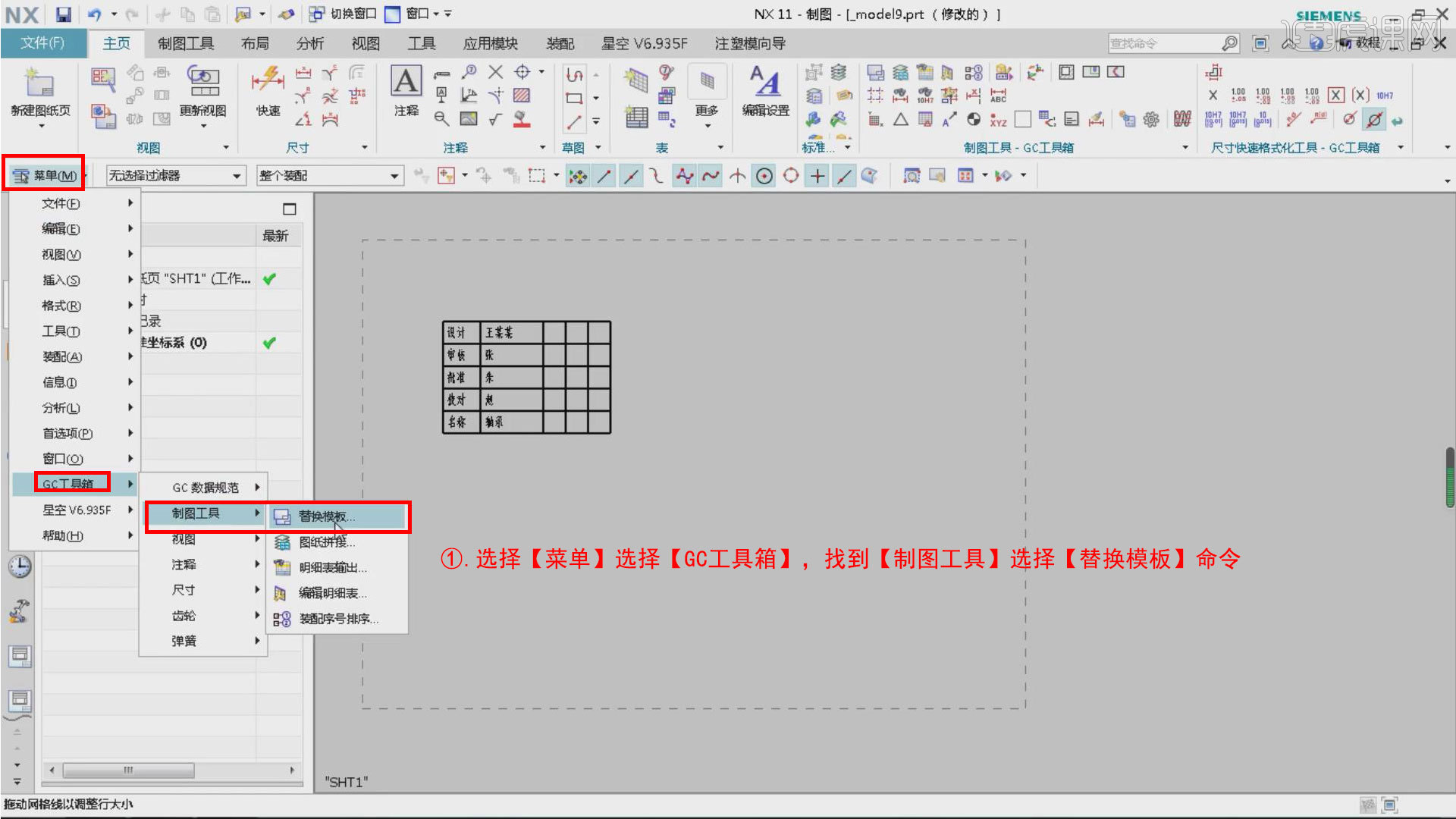Click the green check for 坐标系 row

tap(269, 343)
